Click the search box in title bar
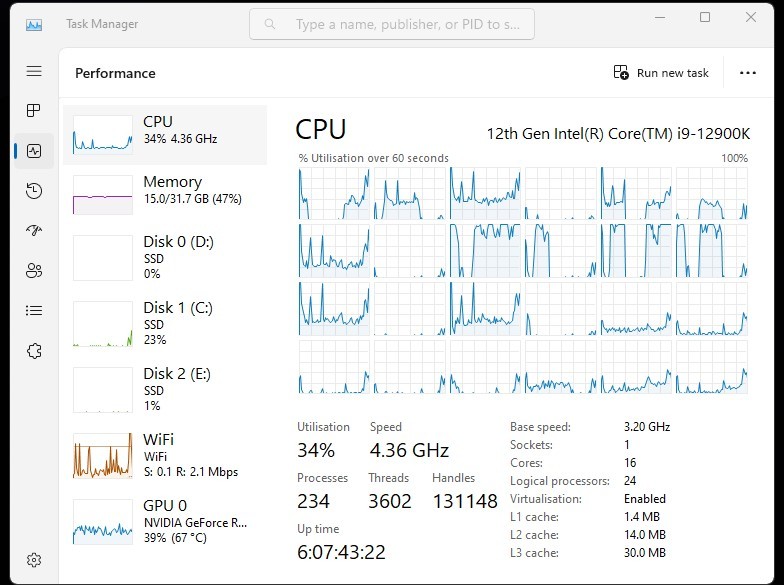 (x=392, y=24)
